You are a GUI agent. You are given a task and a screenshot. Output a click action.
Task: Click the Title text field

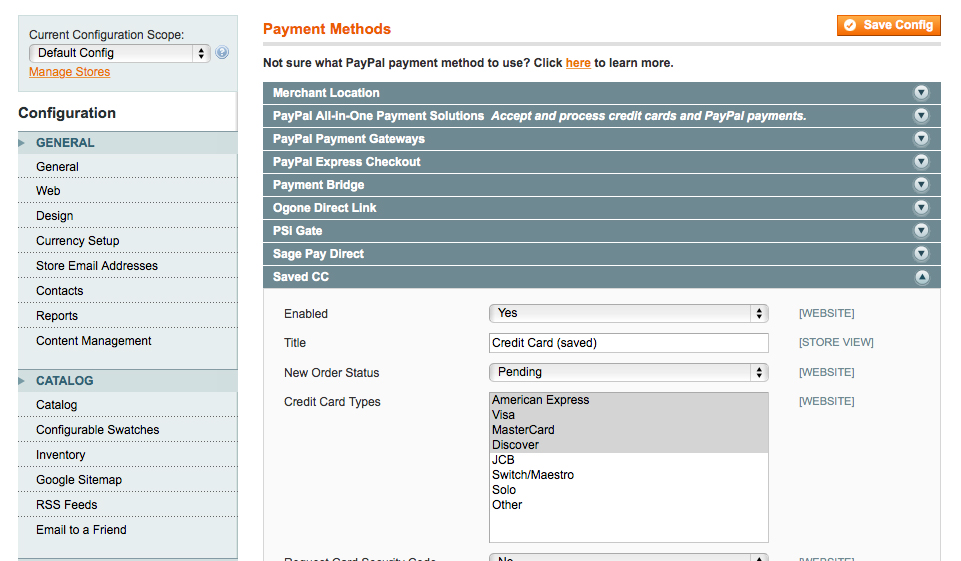point(628,343)
